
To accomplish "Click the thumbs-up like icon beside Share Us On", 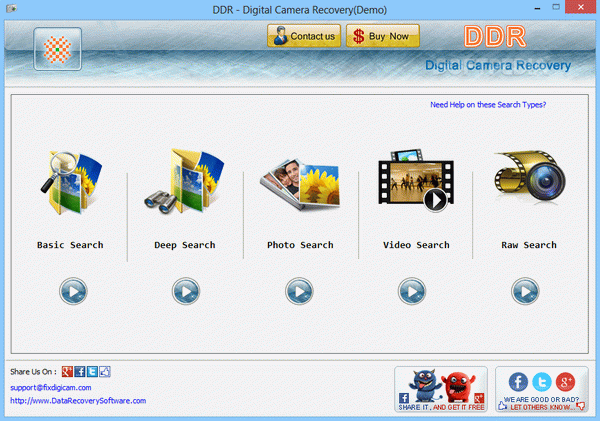I will point(105,372).
